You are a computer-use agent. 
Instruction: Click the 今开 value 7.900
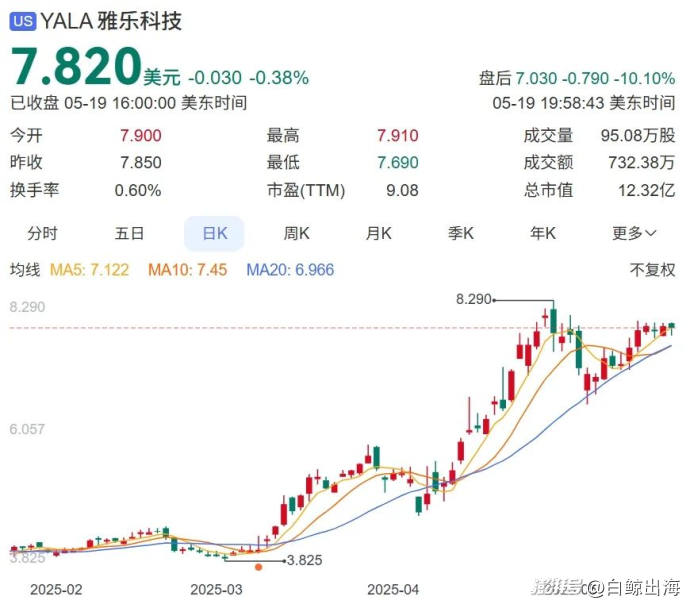tap(141, 136)
